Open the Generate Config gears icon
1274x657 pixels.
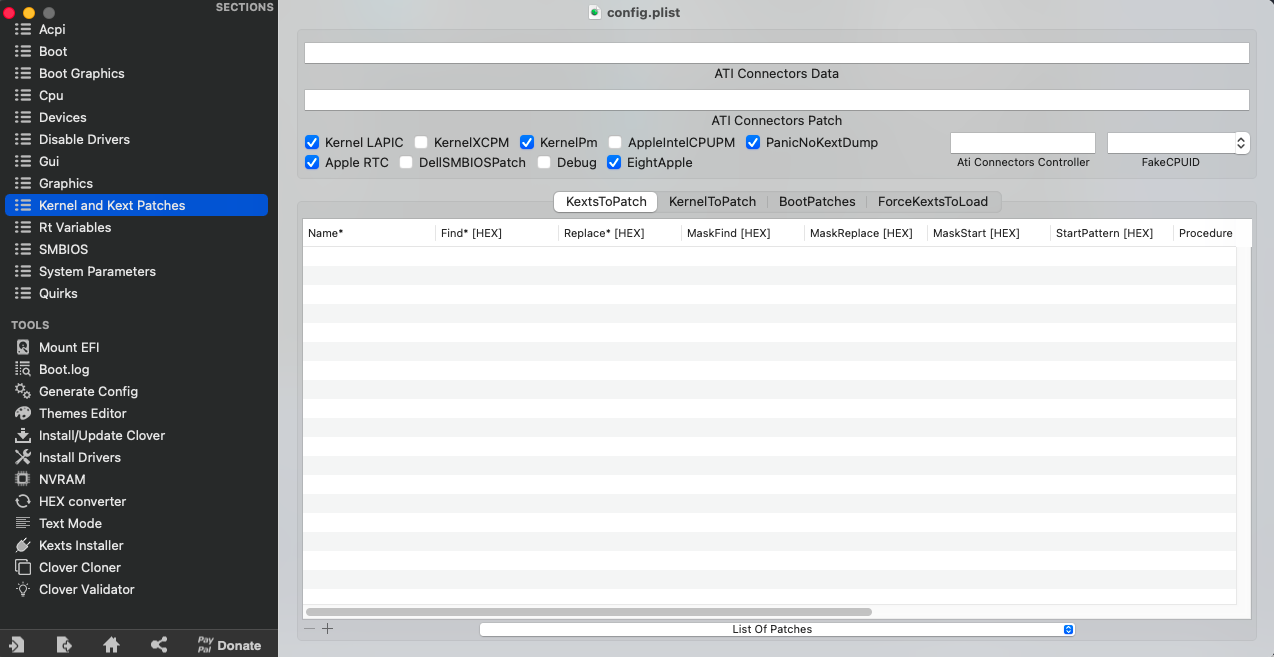tap(22, 391)
